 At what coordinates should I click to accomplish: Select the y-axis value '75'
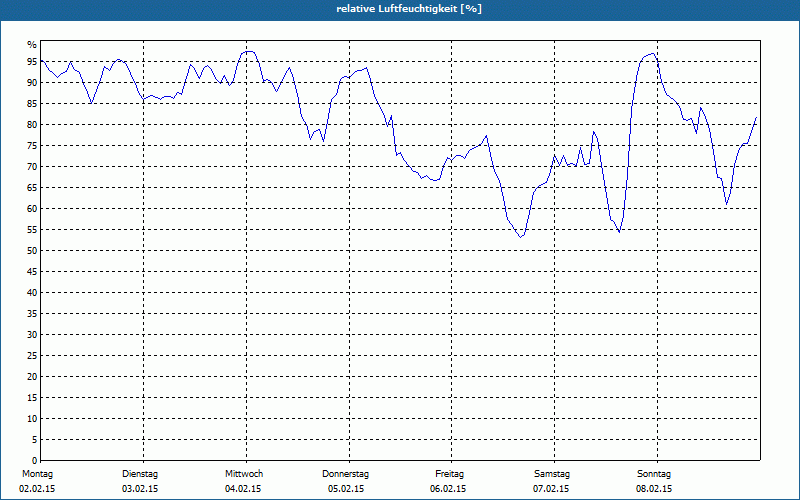coord(32,145)
